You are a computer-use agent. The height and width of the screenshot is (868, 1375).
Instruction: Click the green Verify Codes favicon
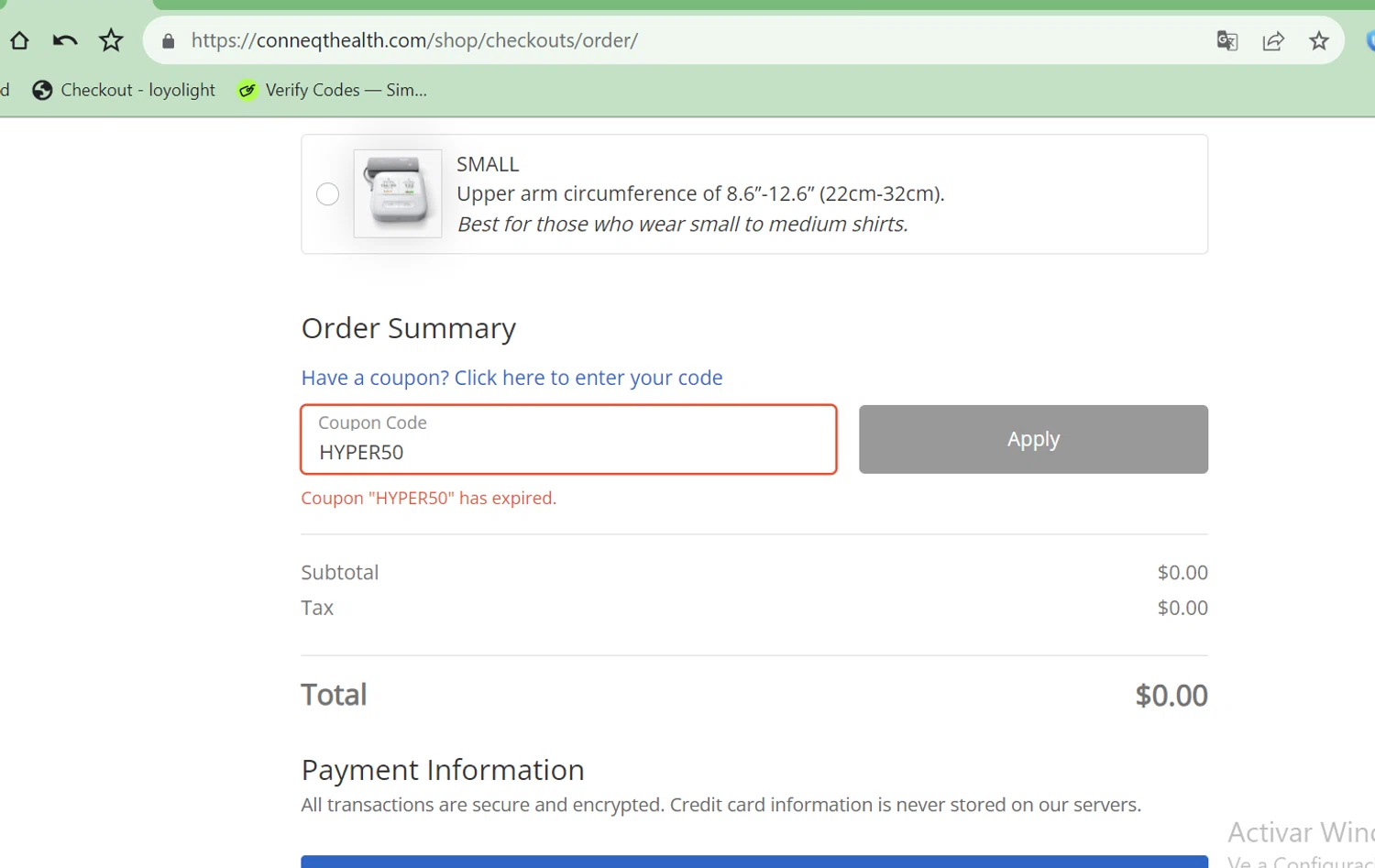pos(247,90)
